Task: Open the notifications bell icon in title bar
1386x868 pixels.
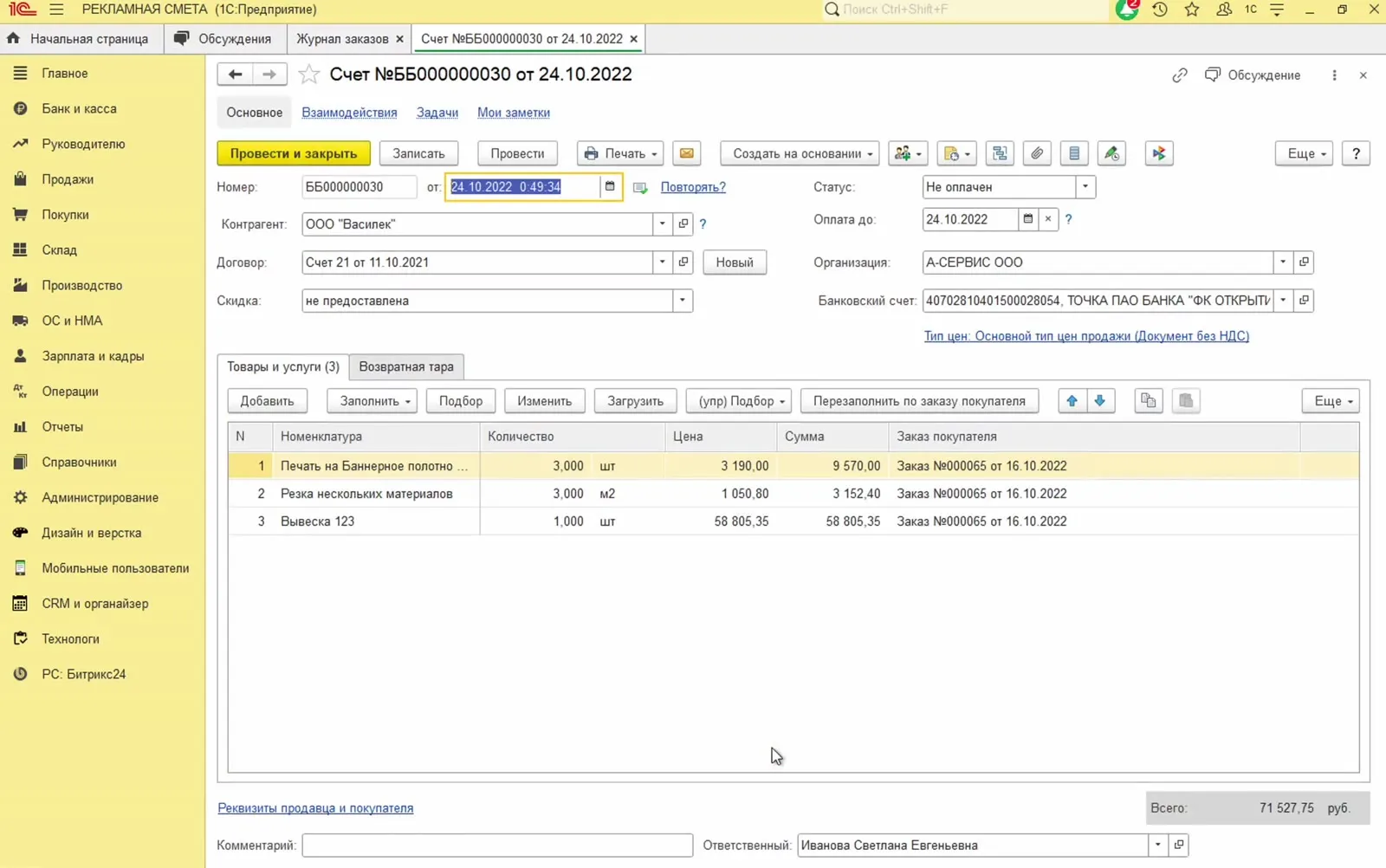Action: pyautogui.click(x=1127, y=10)
